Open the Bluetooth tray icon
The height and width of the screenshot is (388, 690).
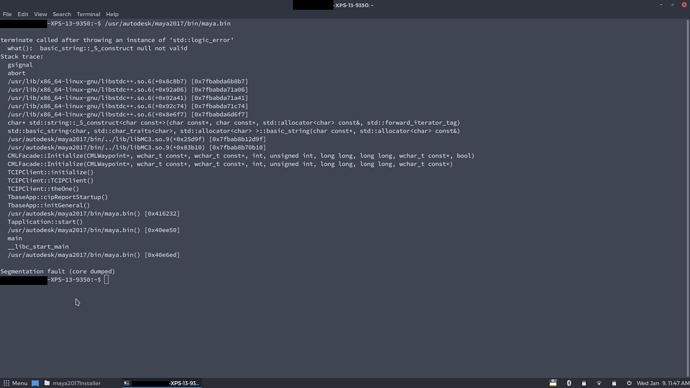point(569,383)
